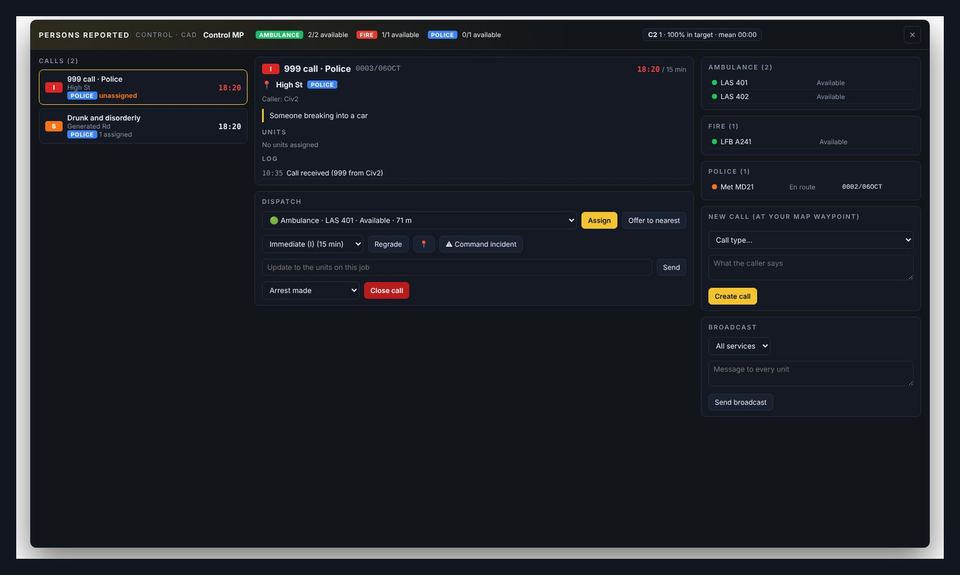
Task: Click the red I badge in call detail title
Action: tap(271, 69)
